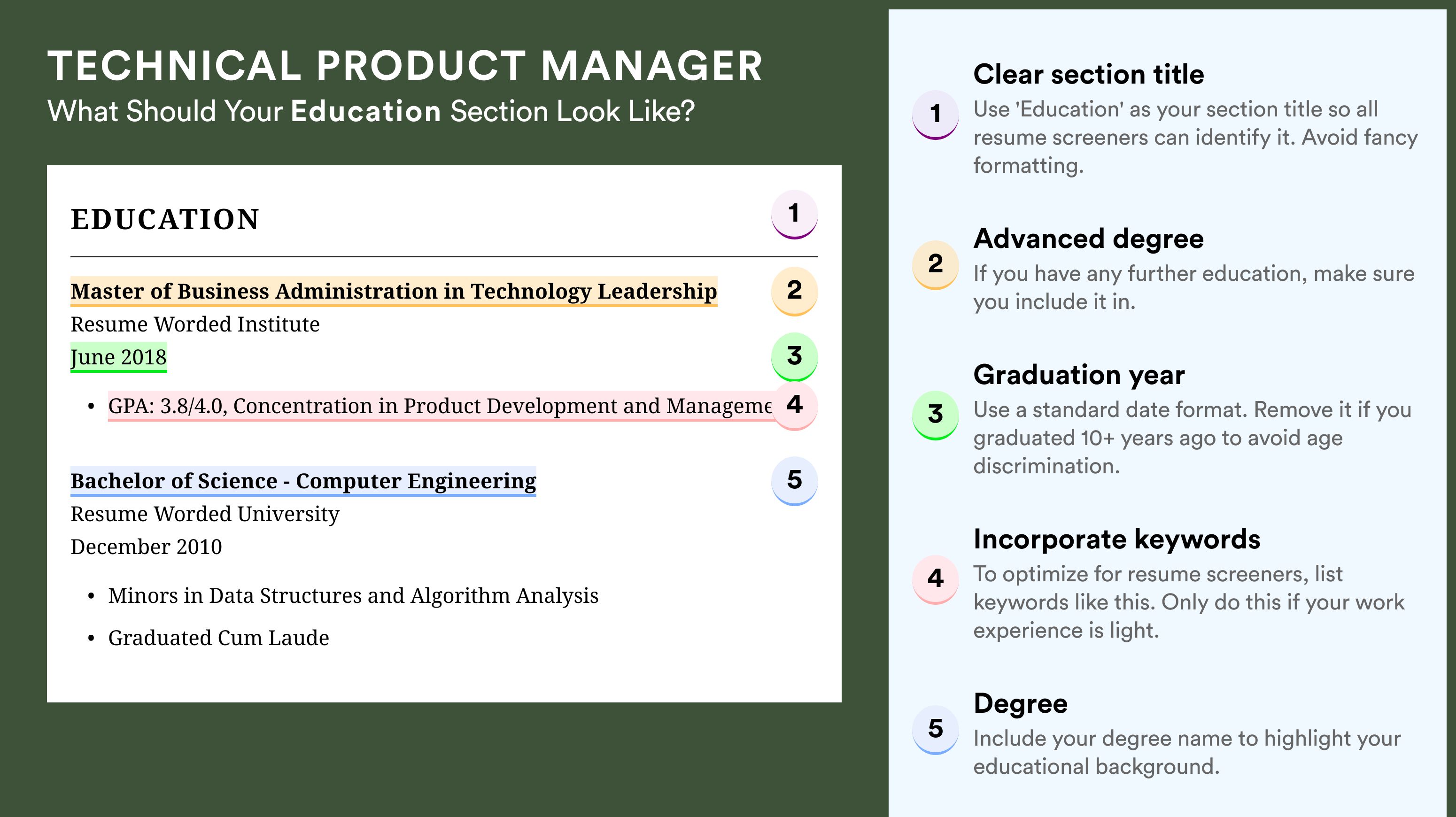Click the highlighted GPA 3.8/4.0 bullet text
The height and width of the screenshot is (817, 1456).
[x=440, y=406]
